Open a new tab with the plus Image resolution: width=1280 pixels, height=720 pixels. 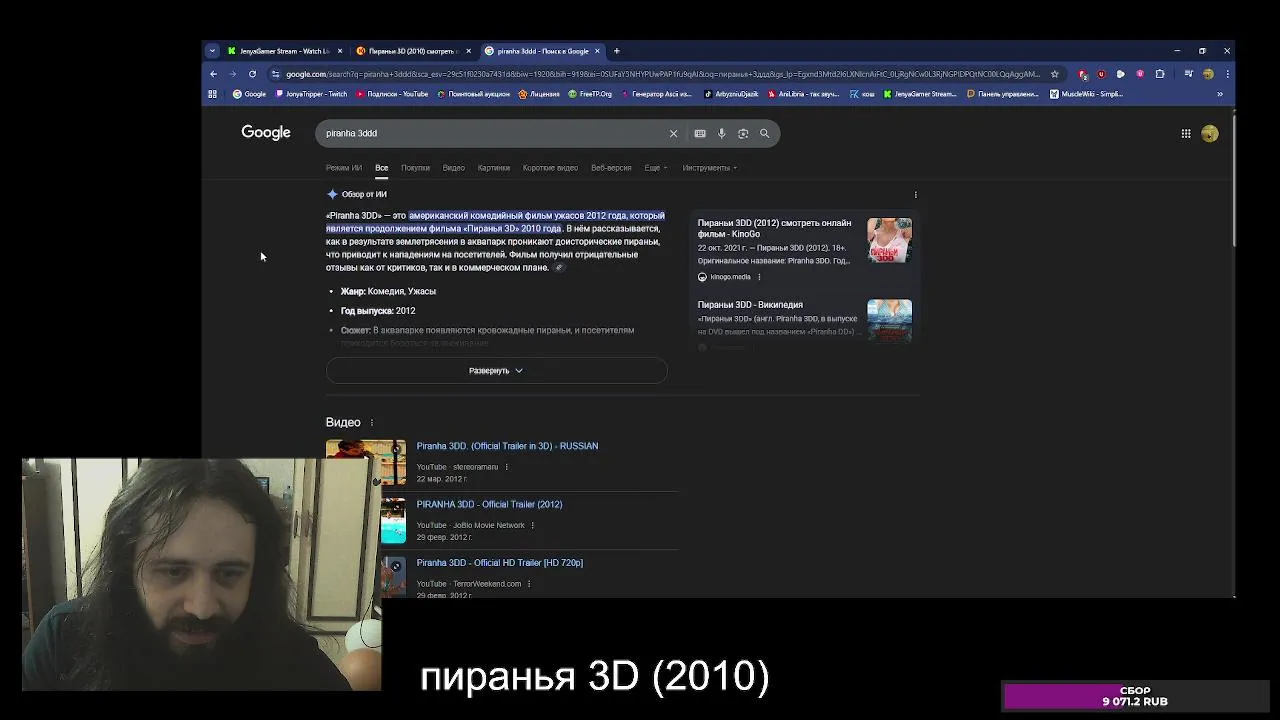tap(617, 51)
